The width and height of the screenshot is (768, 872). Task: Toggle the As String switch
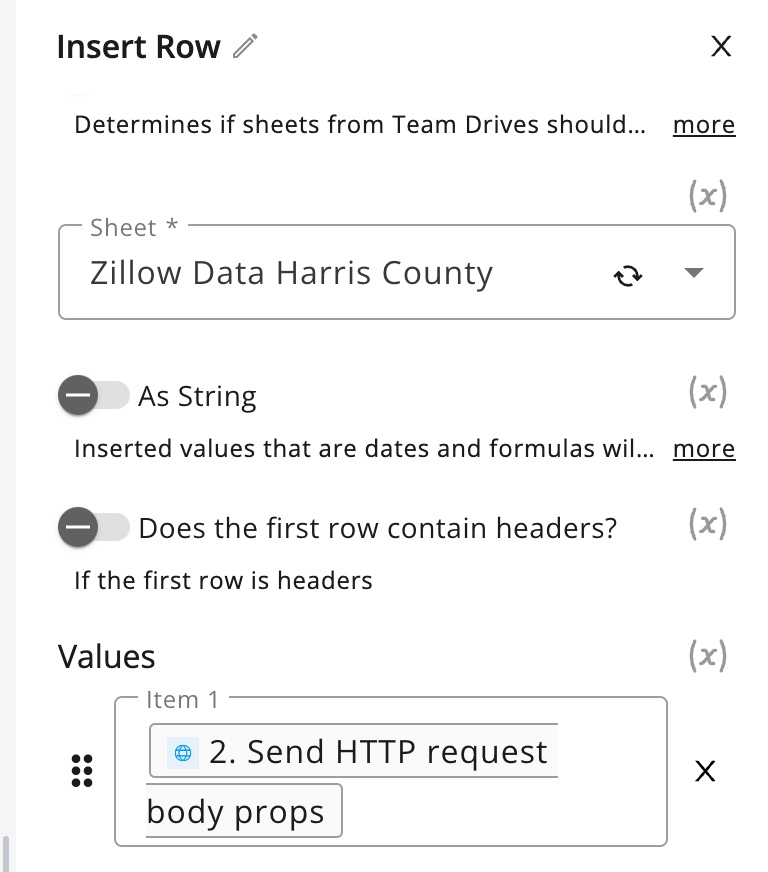click(94, 396)
